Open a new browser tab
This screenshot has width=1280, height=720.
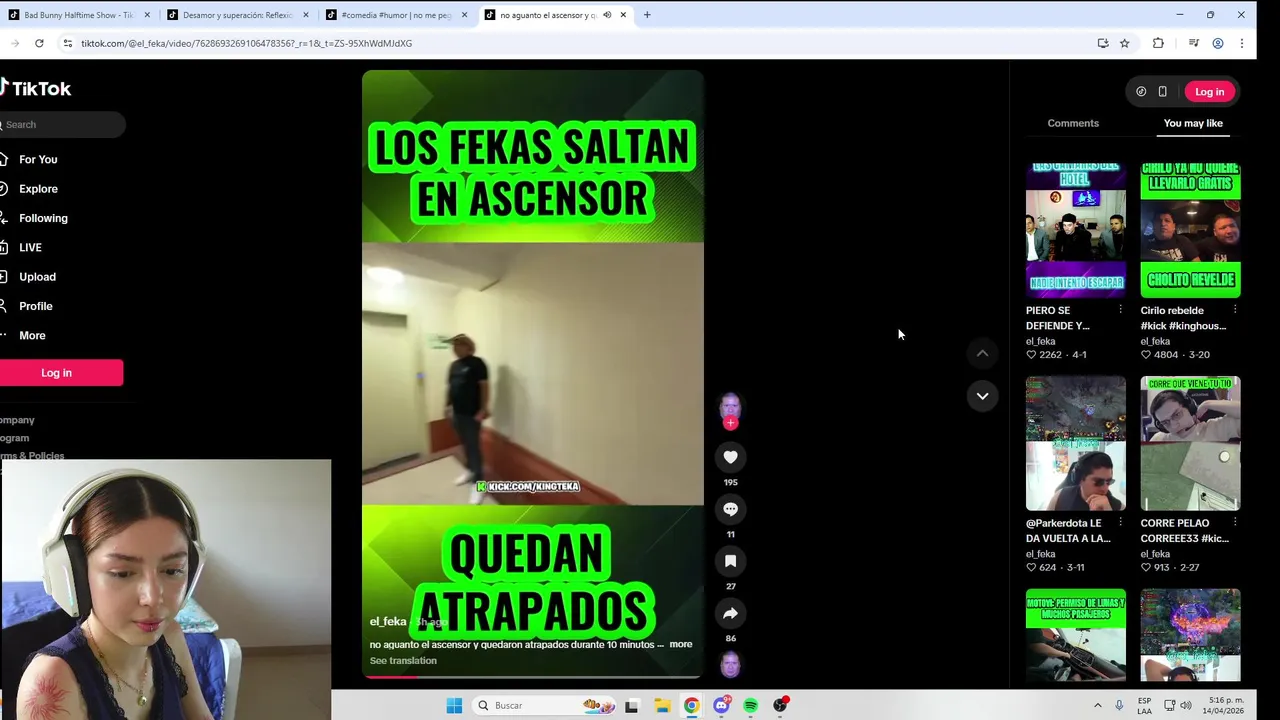pyautogui.click(x=647, y=15)
